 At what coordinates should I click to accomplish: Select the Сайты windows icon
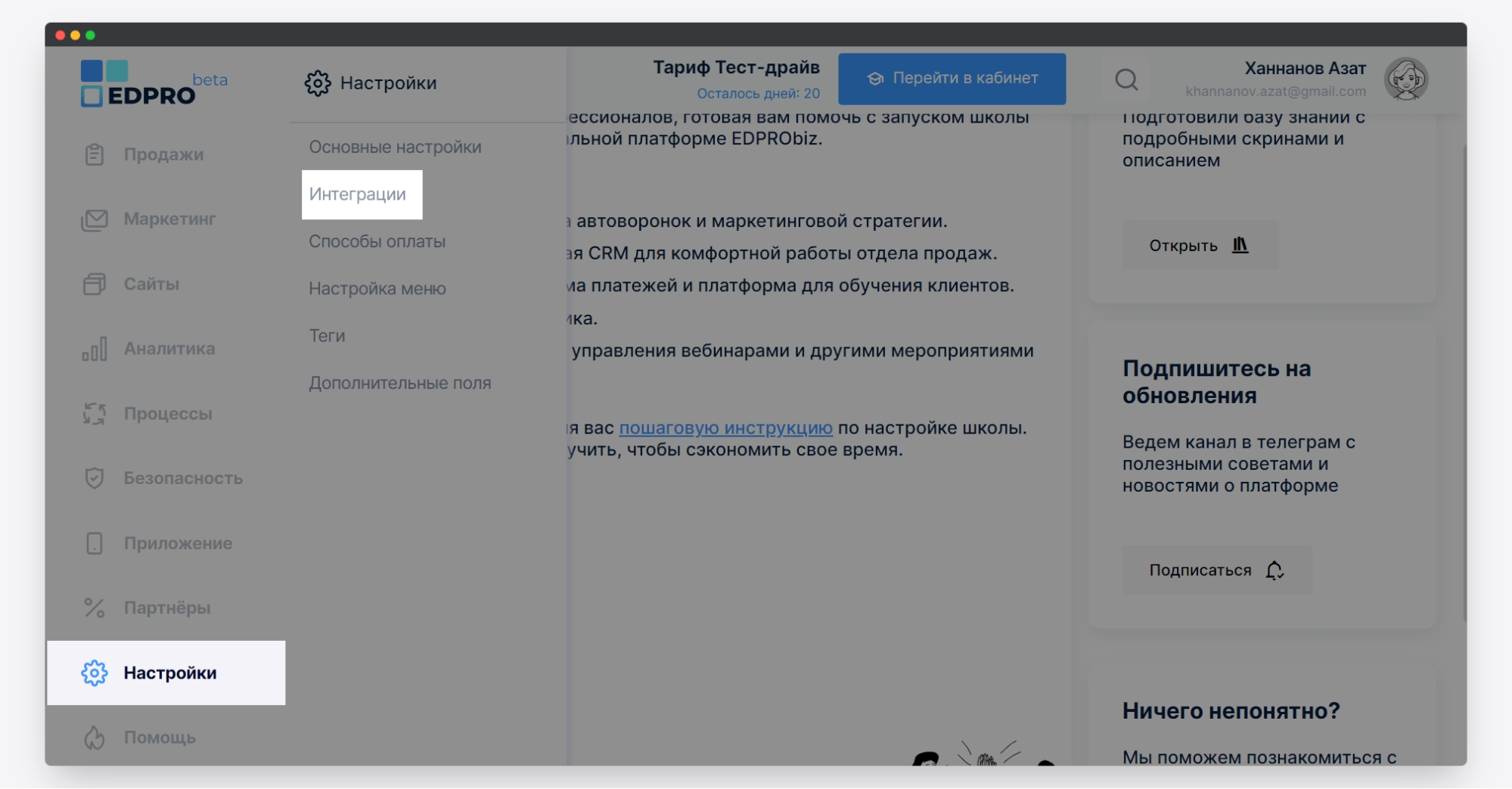(94, 284)
